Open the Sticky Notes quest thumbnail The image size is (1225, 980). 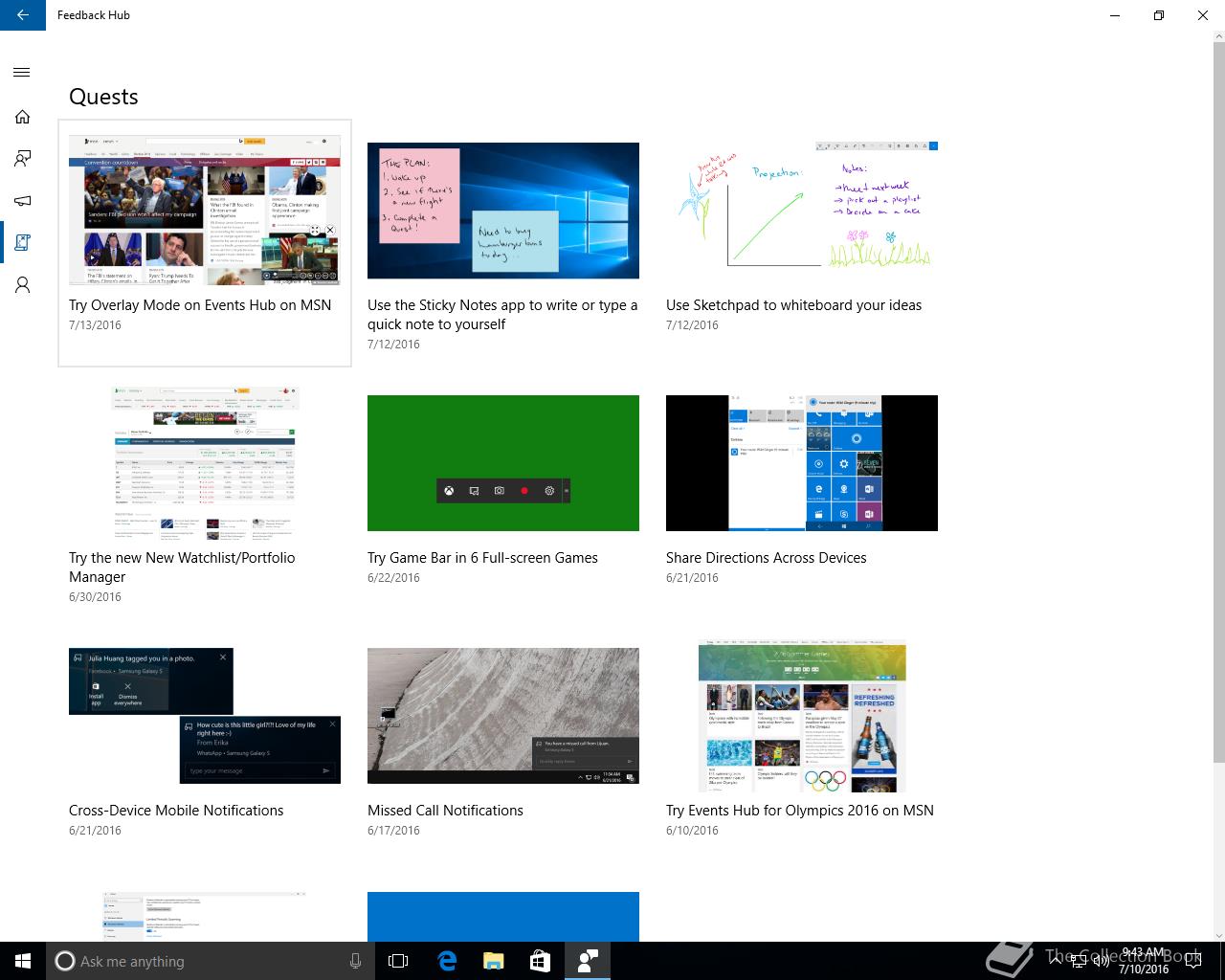tap(503, 211)
